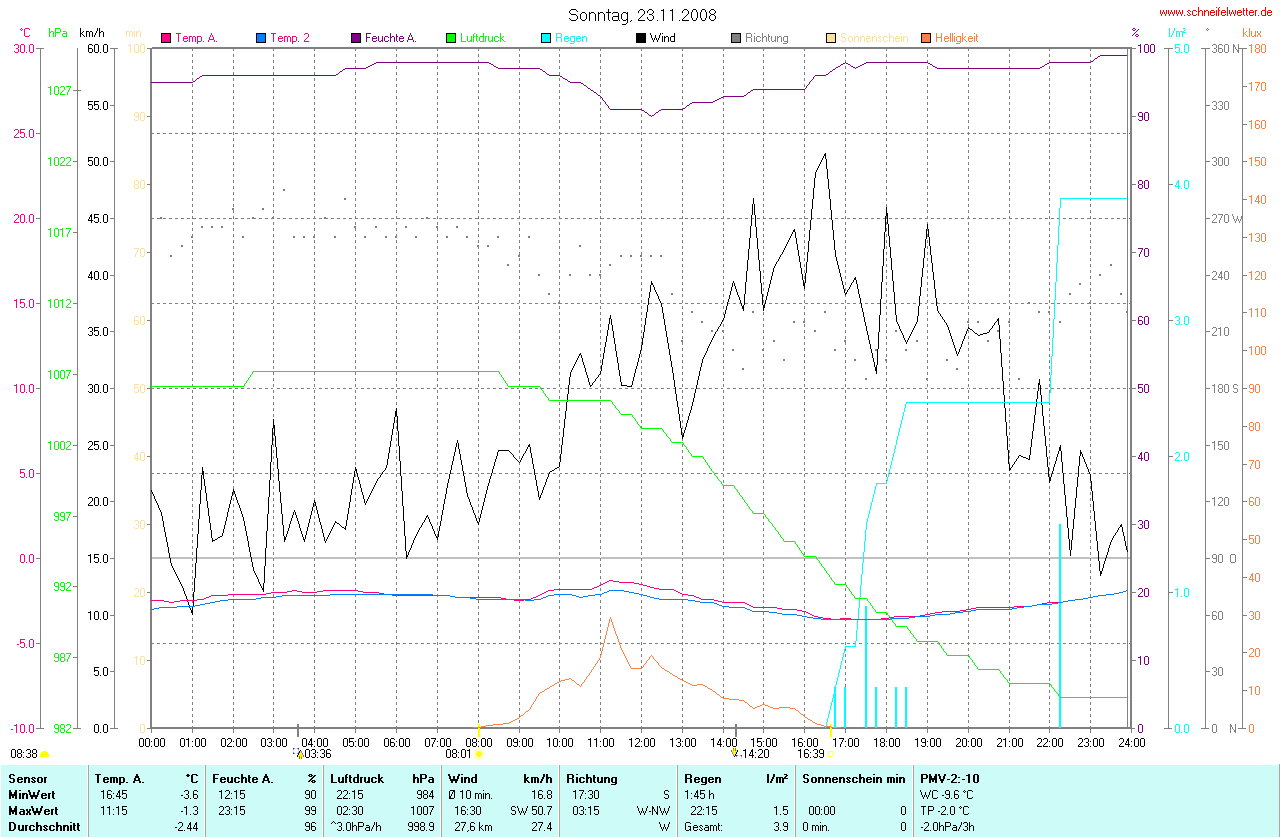
Task: Click the Feuchte A. header in table
Action: coord(241,778)
